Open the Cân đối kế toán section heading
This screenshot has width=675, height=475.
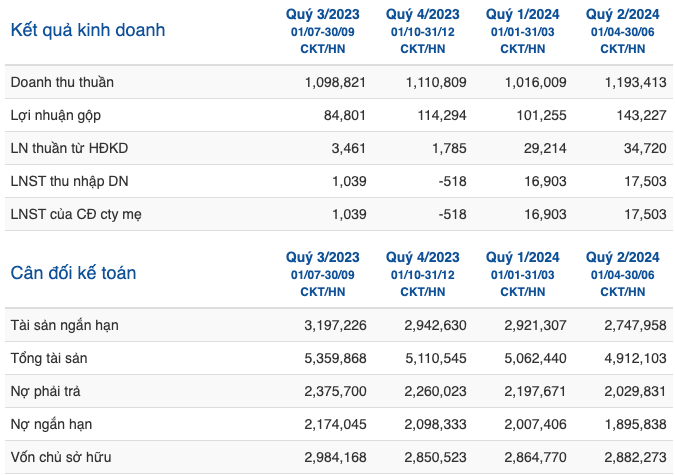[73, 273]
